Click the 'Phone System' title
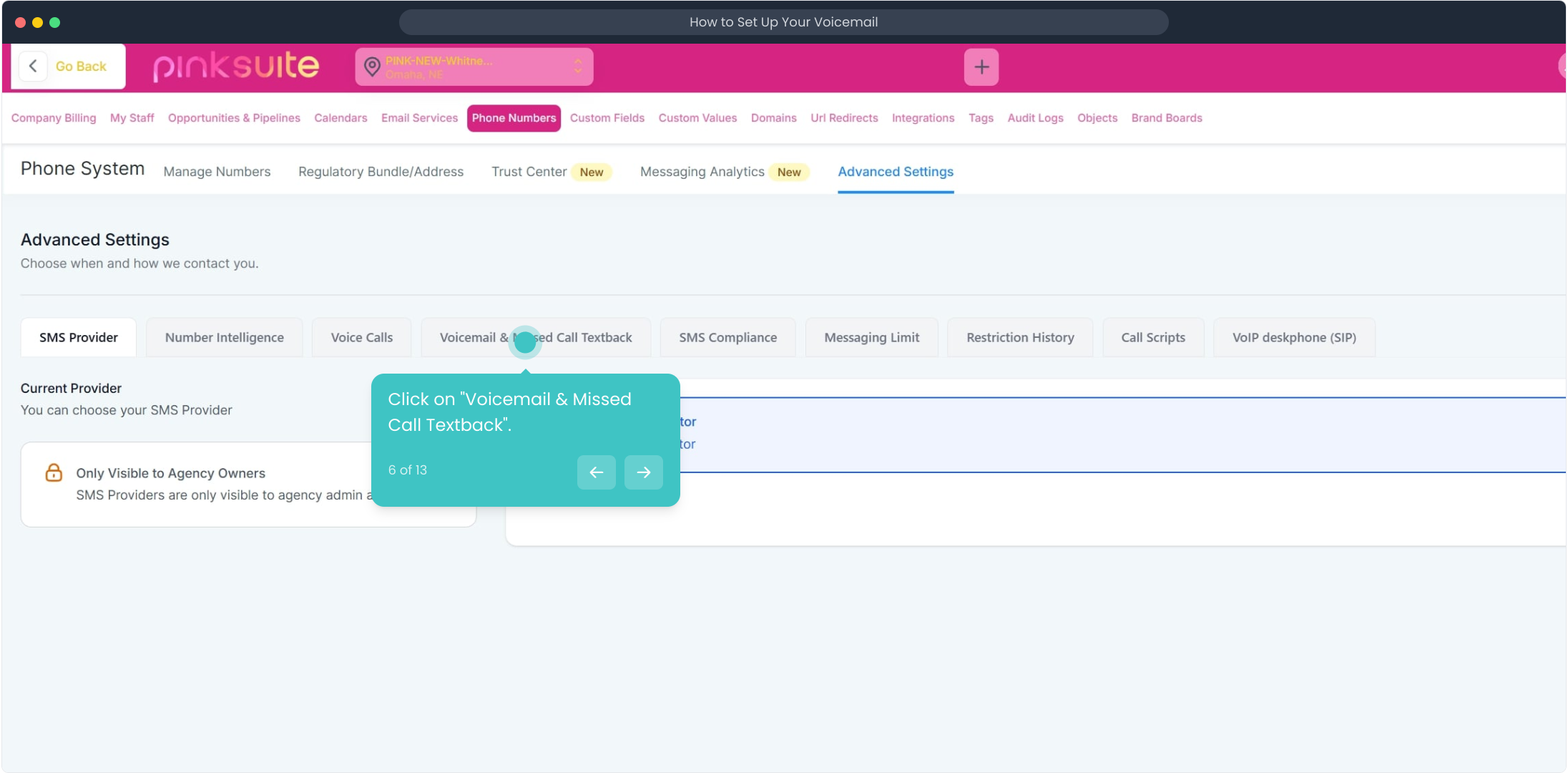1568x773 pixels. pos(82,169)
